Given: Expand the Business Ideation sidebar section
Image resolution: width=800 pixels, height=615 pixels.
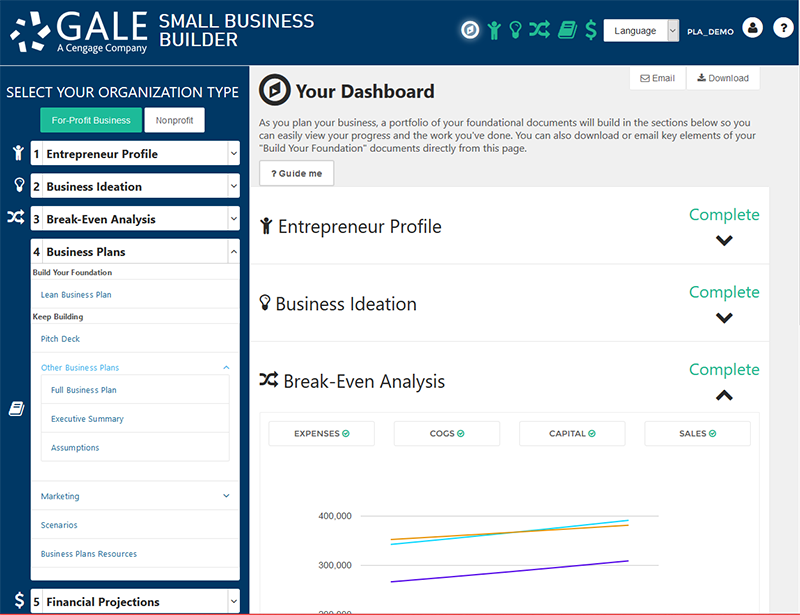Looking at the screenshot, I should point(135,186).
